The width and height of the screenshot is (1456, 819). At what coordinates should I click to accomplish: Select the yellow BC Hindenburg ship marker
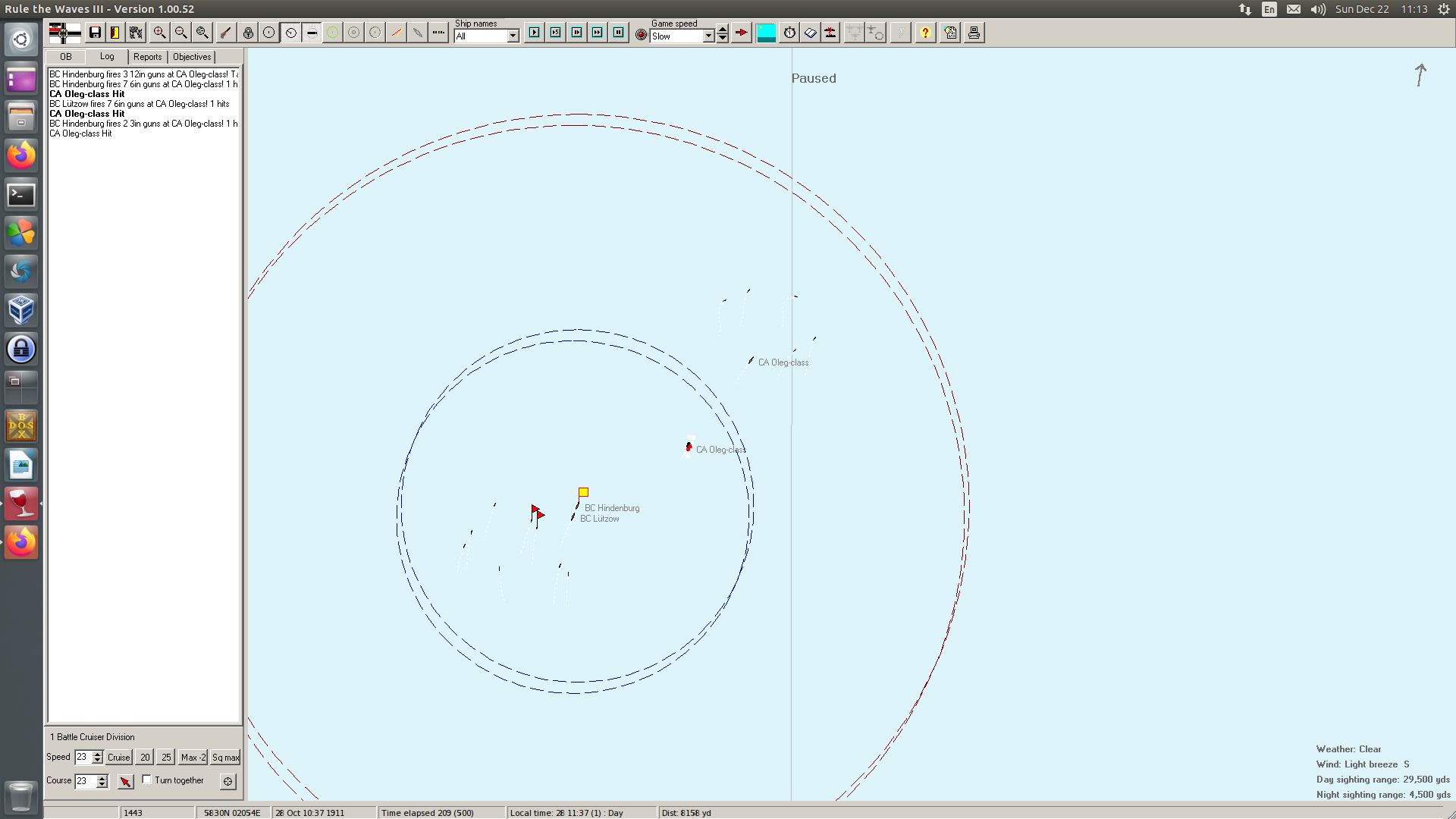(x=583, y=492)
